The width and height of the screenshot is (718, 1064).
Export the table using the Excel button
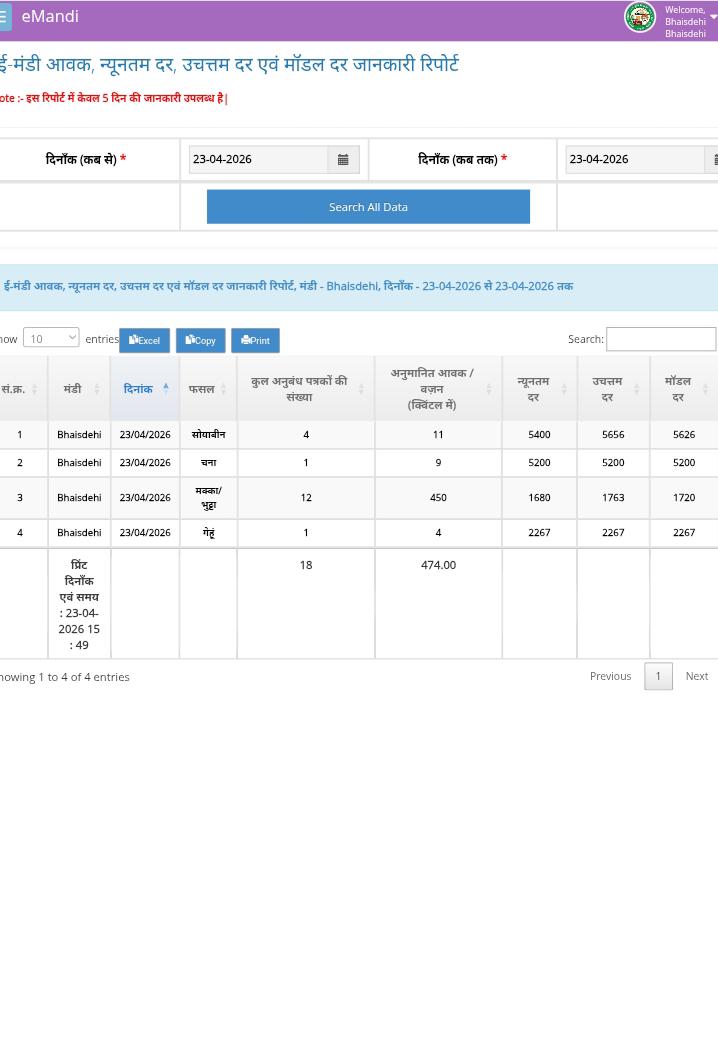pos(144,340)
